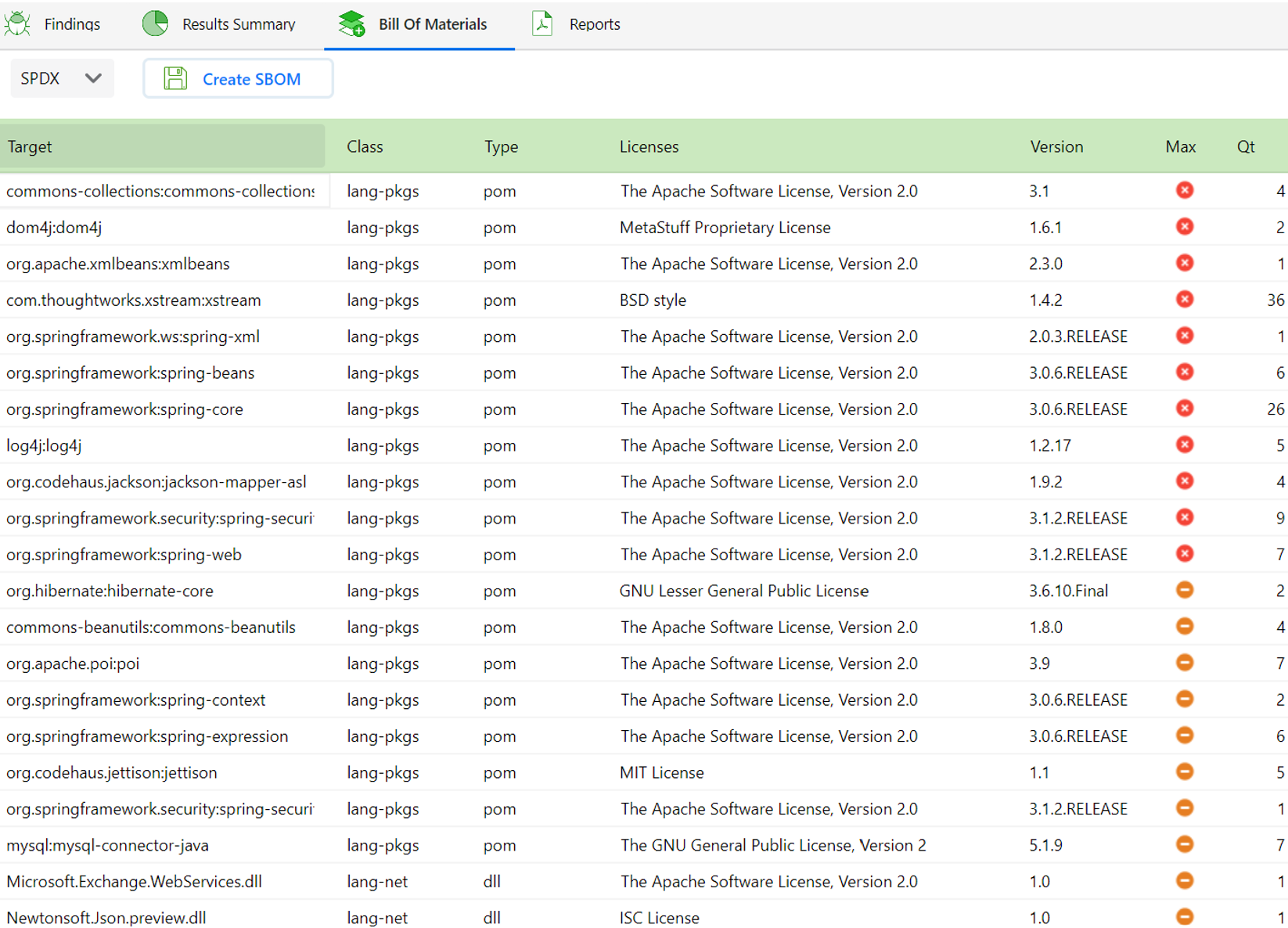
Task: Click red severity icon for log4j:log4j row
Action: (x=1184, y=445)
